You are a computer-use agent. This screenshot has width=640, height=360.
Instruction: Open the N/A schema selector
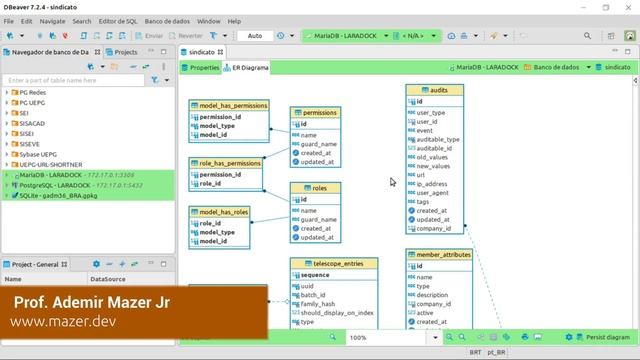(415, 36)
